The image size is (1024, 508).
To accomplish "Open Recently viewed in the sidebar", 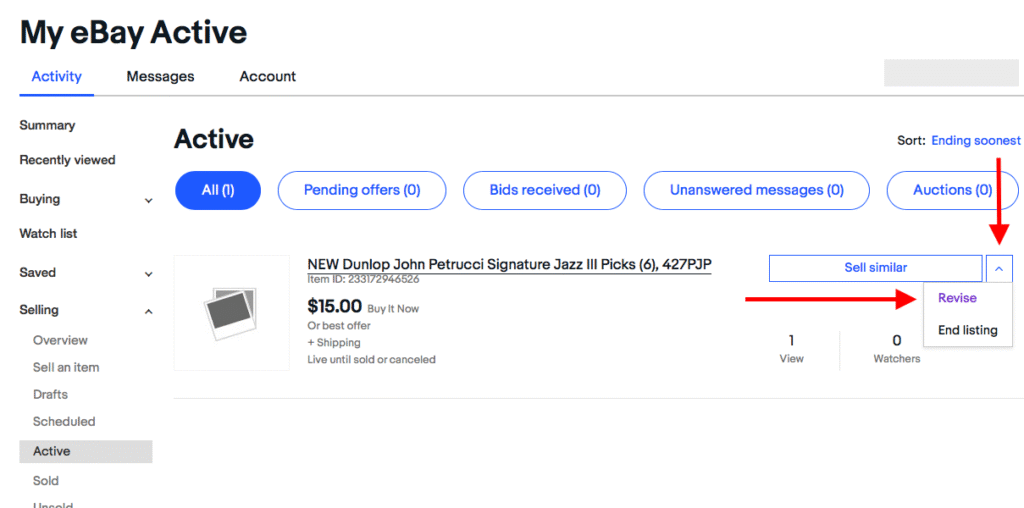I will (67, 160).
